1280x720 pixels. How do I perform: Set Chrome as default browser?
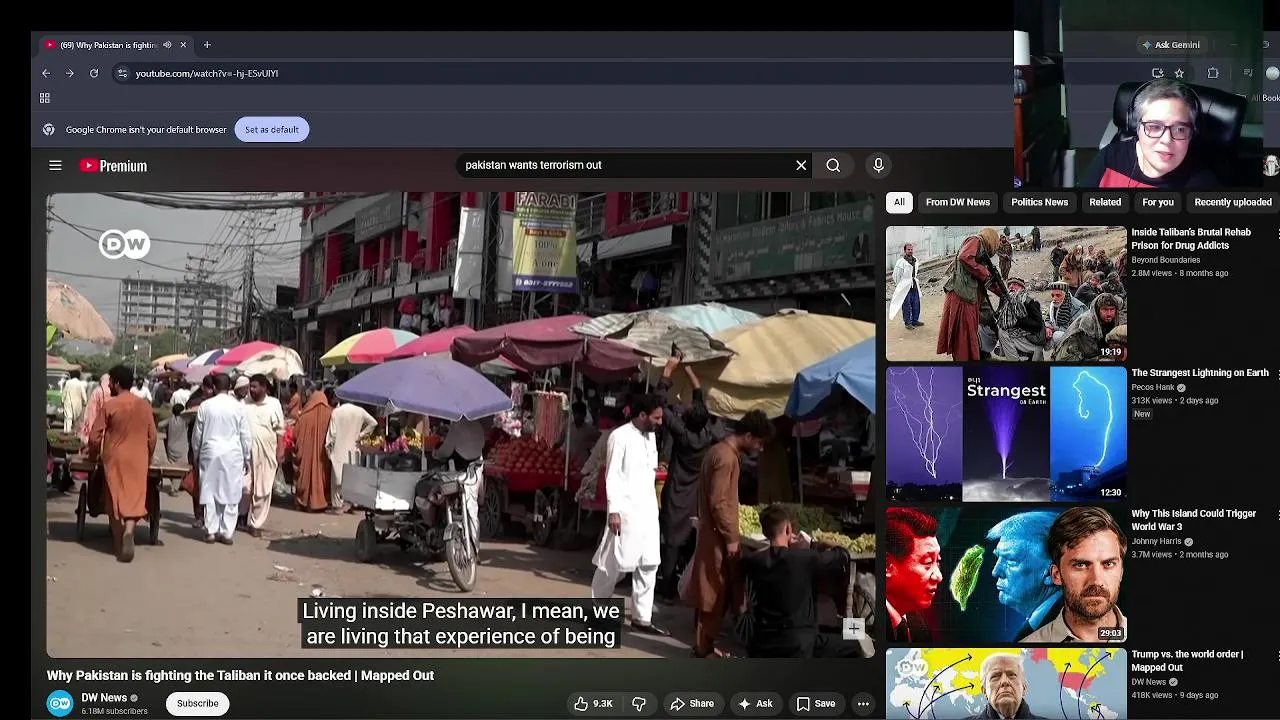click(x=272, y=129)
